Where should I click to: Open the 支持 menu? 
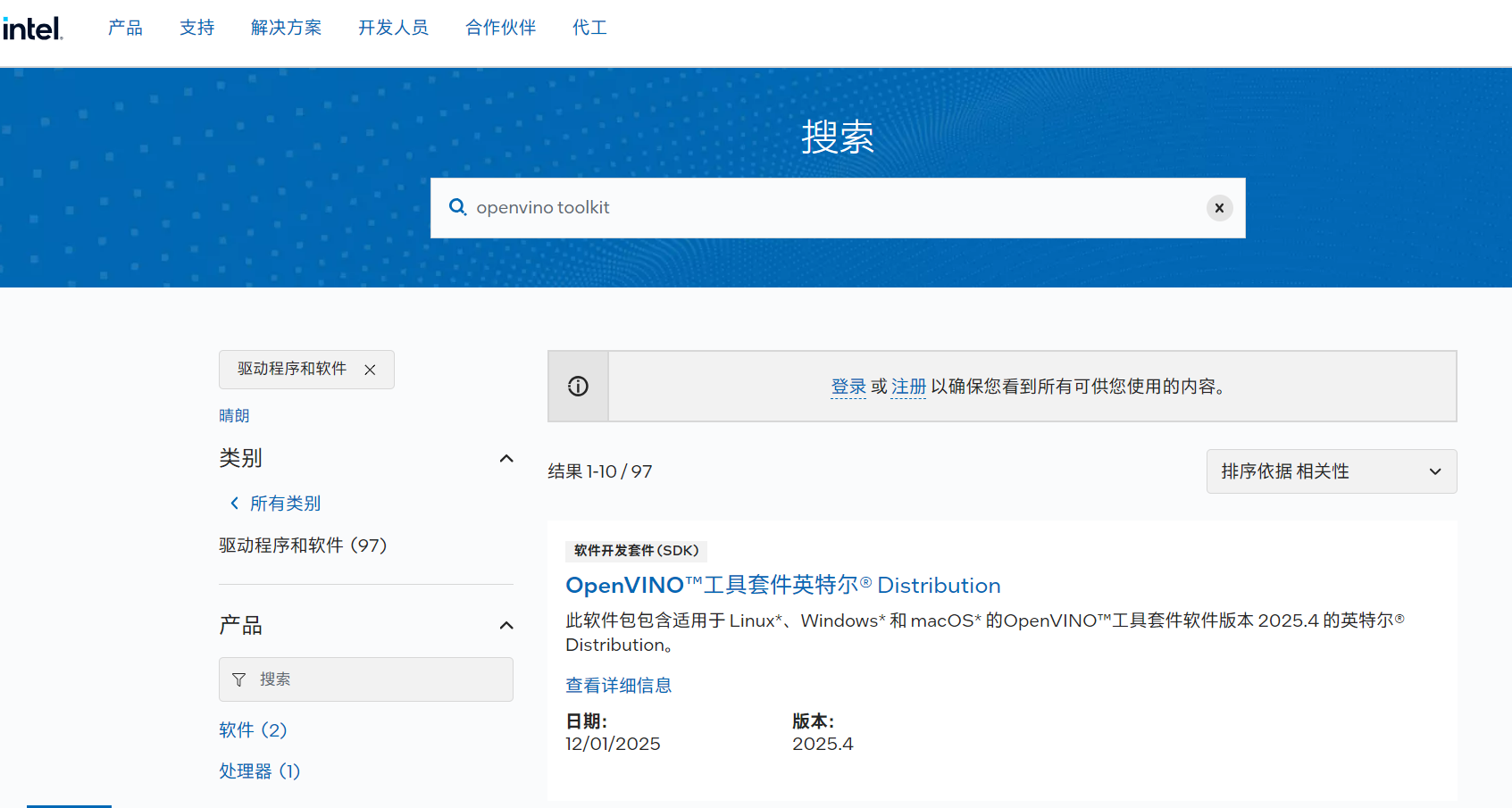pyautogui.click(x=196, y=28)
